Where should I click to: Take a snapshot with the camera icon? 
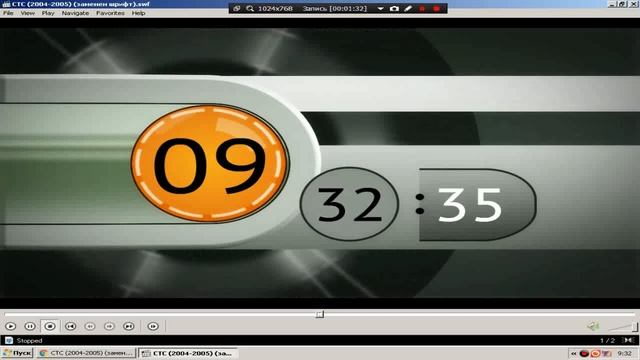pyautogui.click(x=394, y=8)
